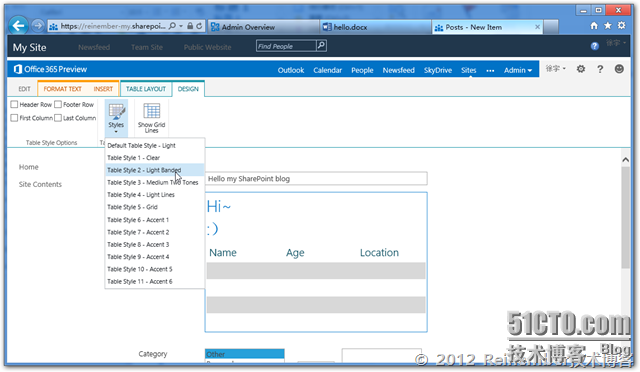Select Table Style 10 - Accent 5
Screen dimensions: 640x372
click(155, 269)
